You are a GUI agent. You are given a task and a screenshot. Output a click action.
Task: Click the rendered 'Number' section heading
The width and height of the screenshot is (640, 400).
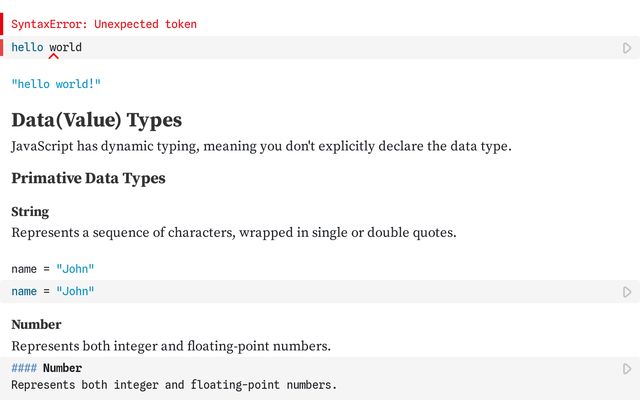(36, 325)
